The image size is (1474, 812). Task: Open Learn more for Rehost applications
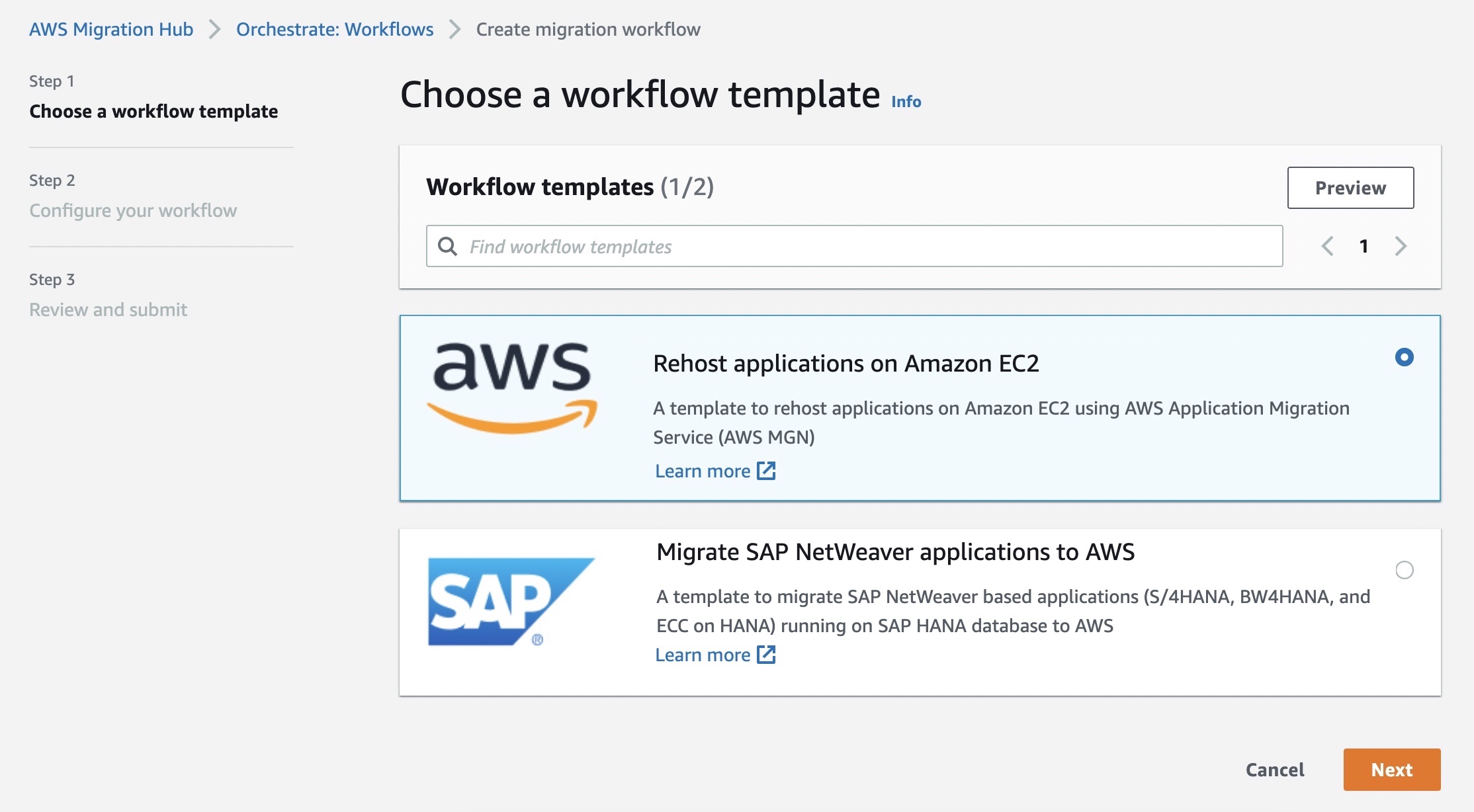coord(715,471)
